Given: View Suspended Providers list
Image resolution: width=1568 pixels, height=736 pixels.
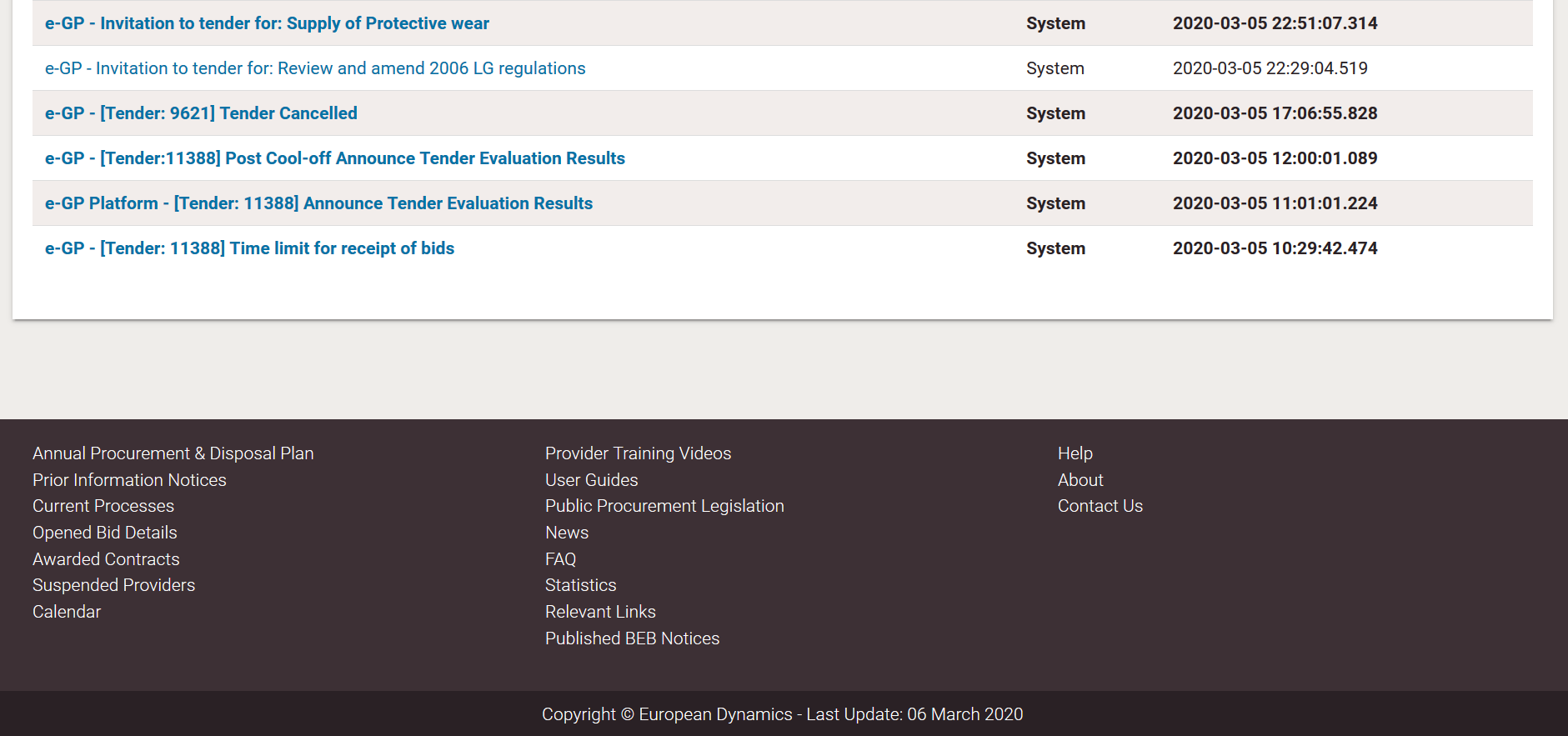Looking at the screenshot, I should (x=113, y=585).
